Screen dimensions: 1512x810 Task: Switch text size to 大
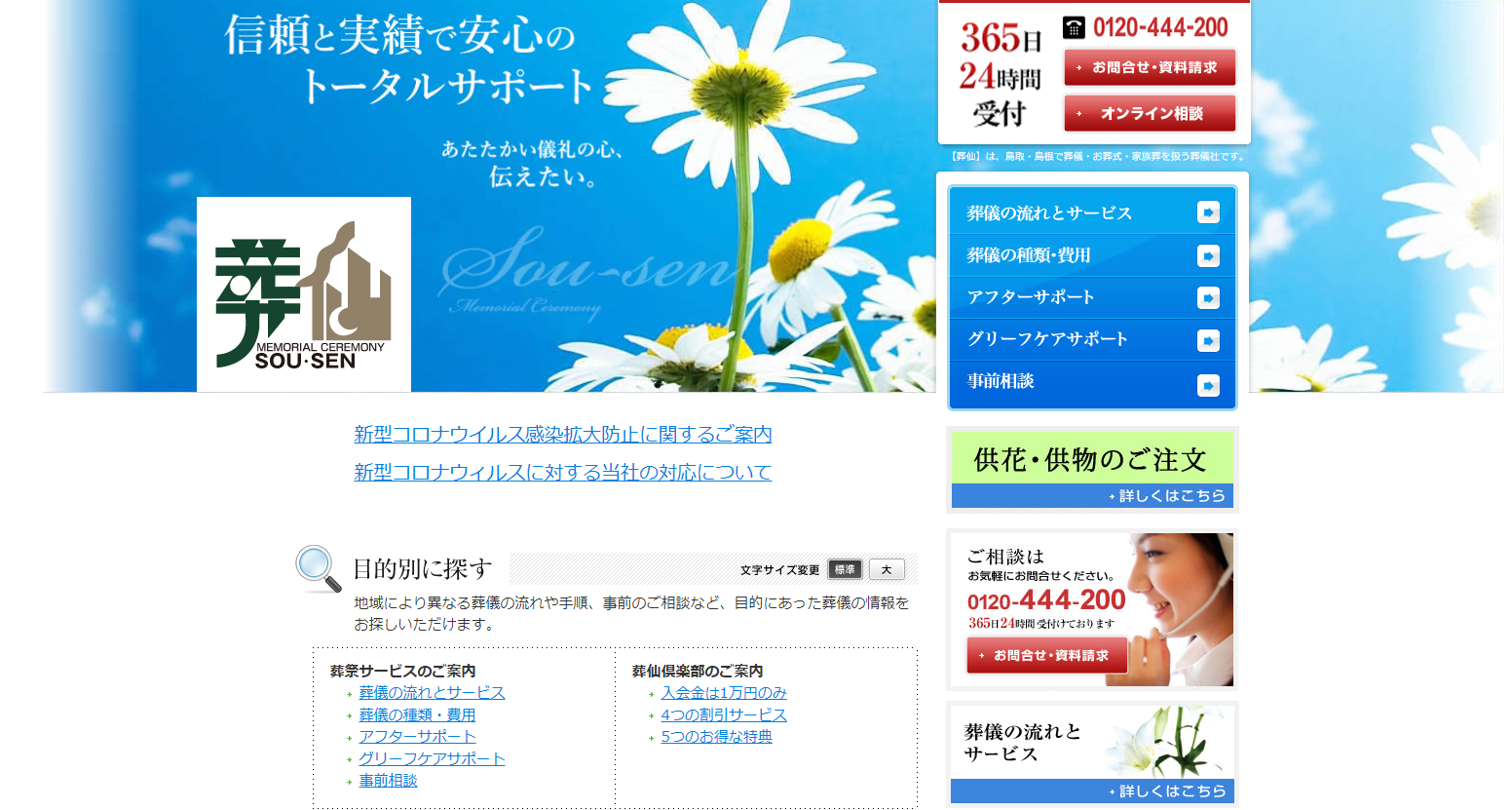click(887, 569)
